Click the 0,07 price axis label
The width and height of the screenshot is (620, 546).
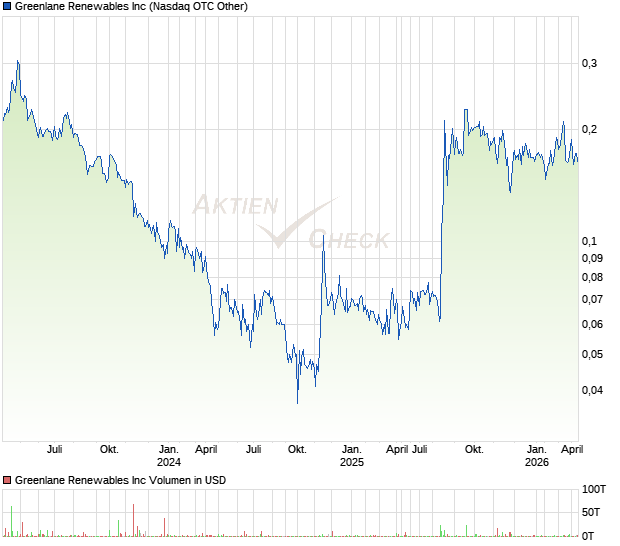pos(592,299)
